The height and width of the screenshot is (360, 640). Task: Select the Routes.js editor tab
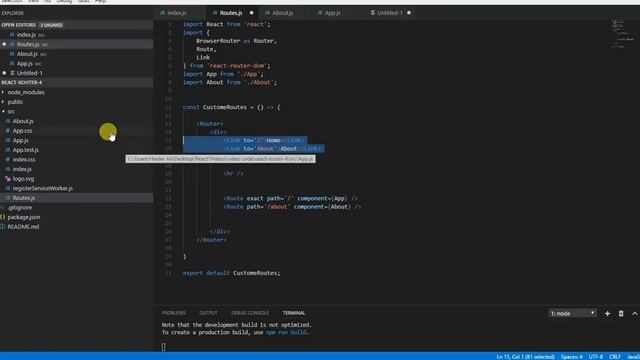pos(231,13)
